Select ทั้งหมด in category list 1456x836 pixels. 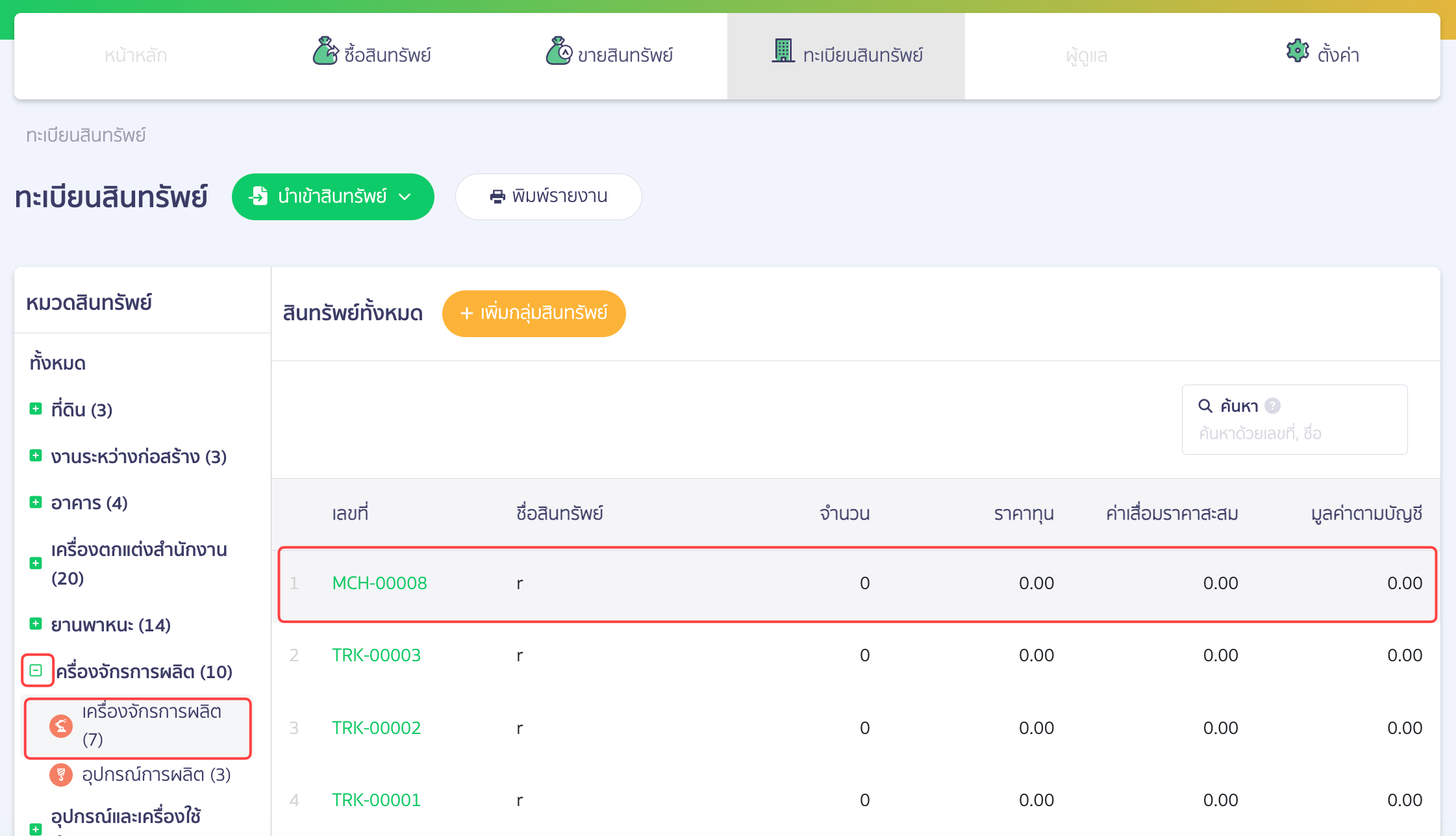coord(58,362)
